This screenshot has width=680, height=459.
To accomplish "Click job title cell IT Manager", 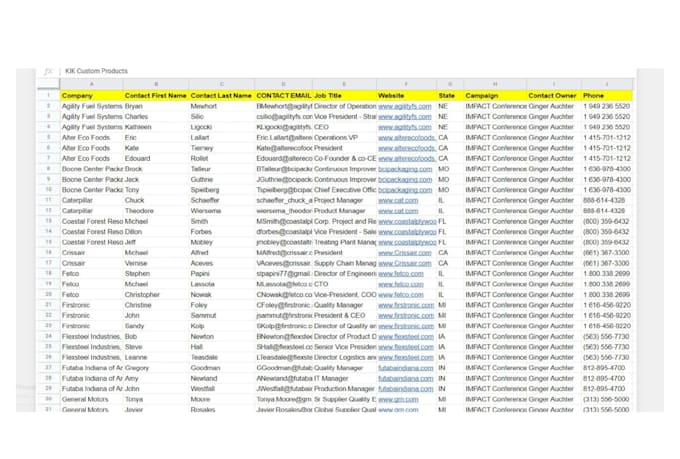I will pos(344,378).
